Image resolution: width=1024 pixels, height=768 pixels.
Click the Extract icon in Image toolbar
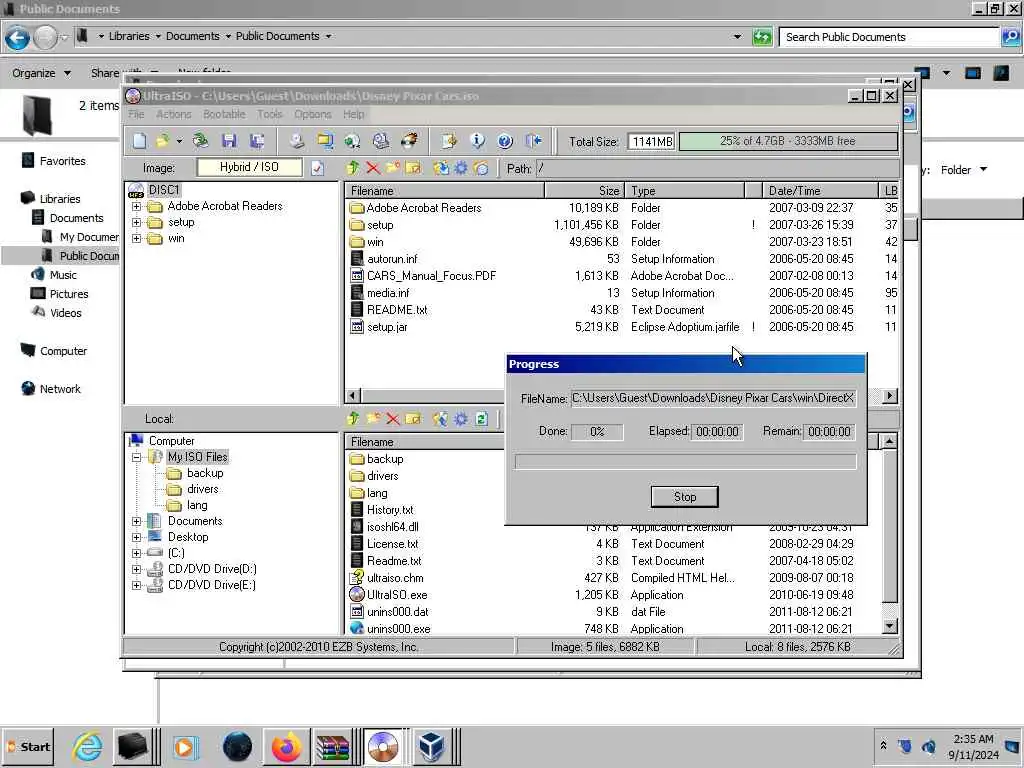coord(441,168)
